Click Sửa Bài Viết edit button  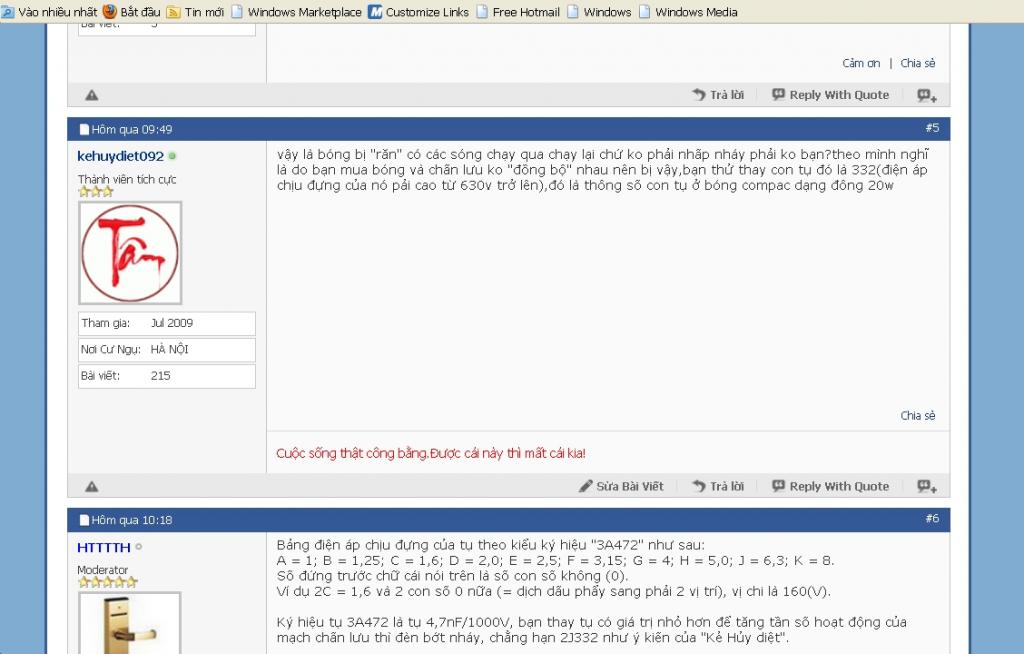coord(621,486)
